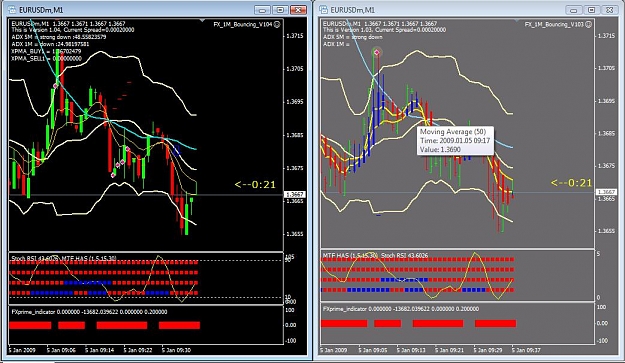Click '5 Jan 09:14' on left time axis
Viewport: 625px width, 363px height.
tap(99, 350)
